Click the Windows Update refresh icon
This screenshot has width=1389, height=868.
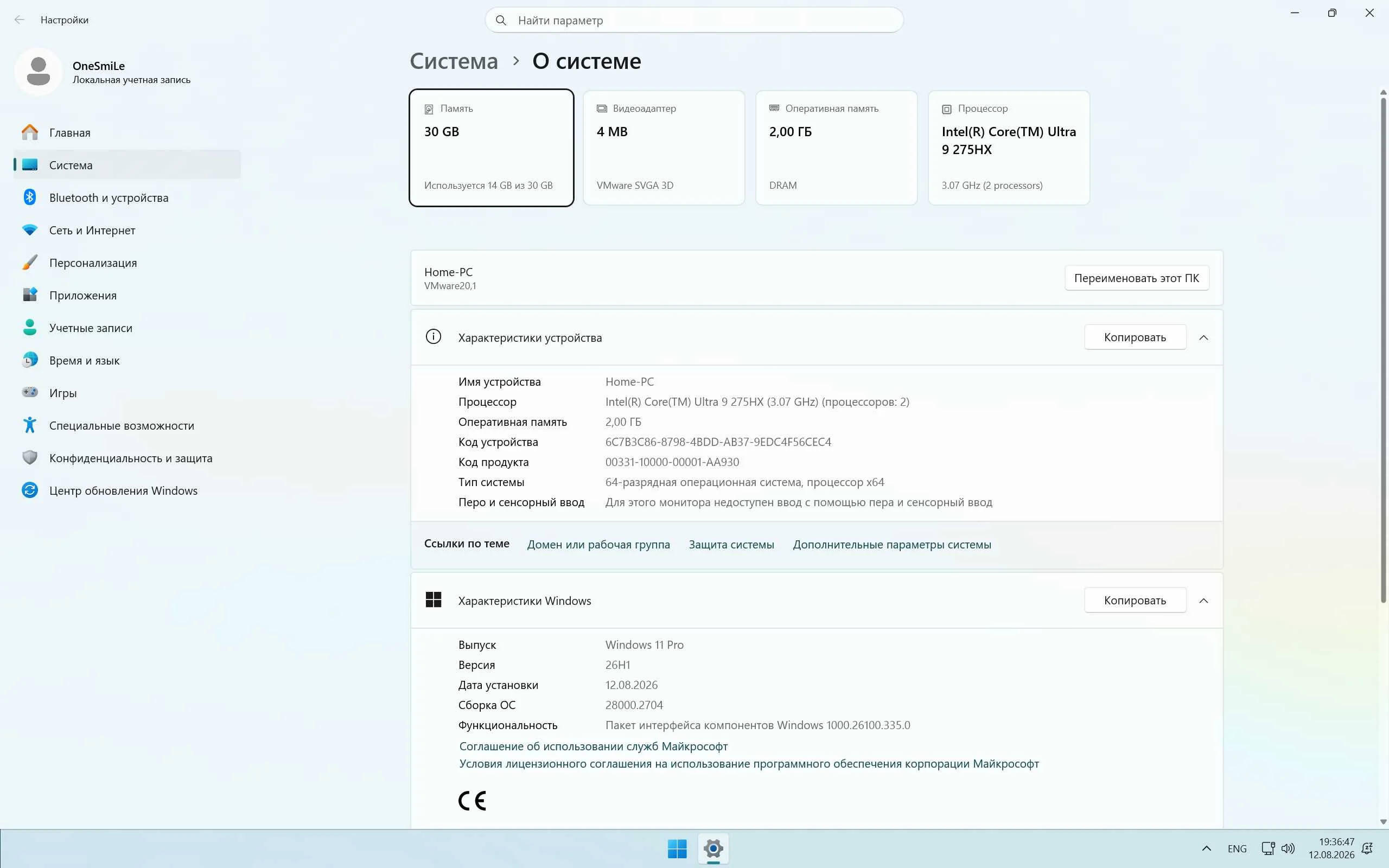pyautogui.click(x=30, y=491)
